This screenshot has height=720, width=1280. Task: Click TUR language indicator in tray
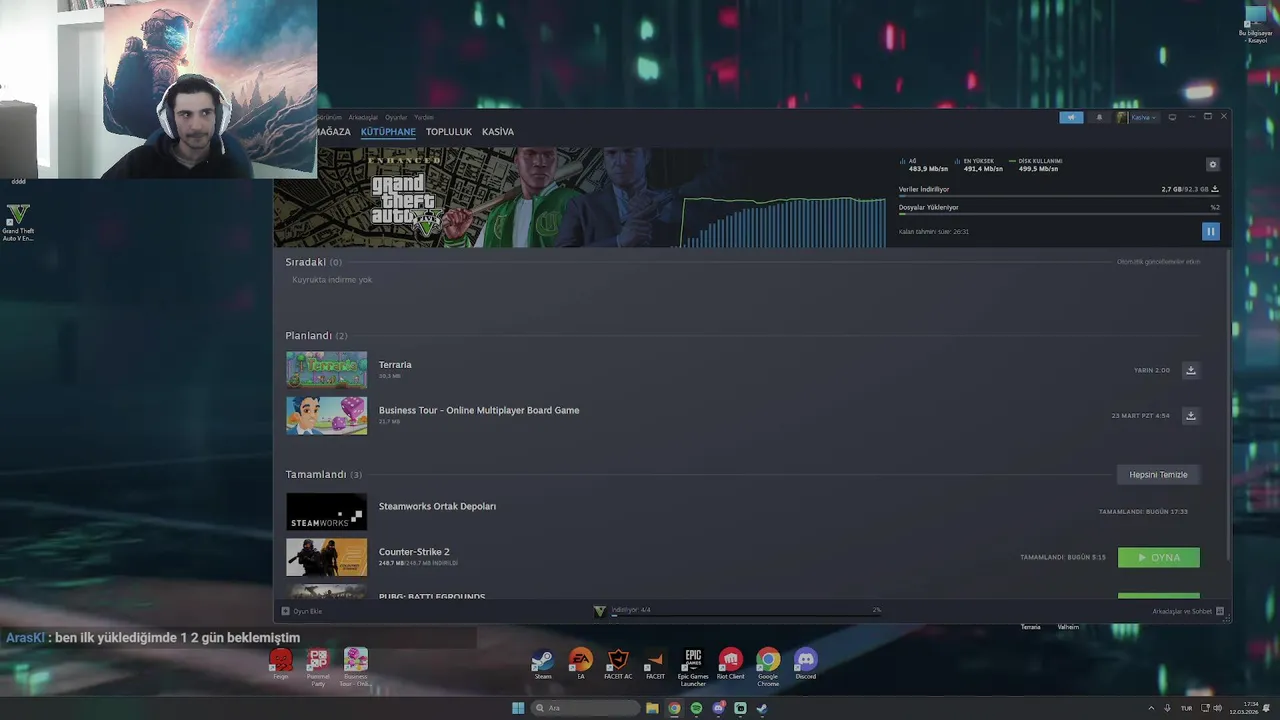tap(1186, 708)
